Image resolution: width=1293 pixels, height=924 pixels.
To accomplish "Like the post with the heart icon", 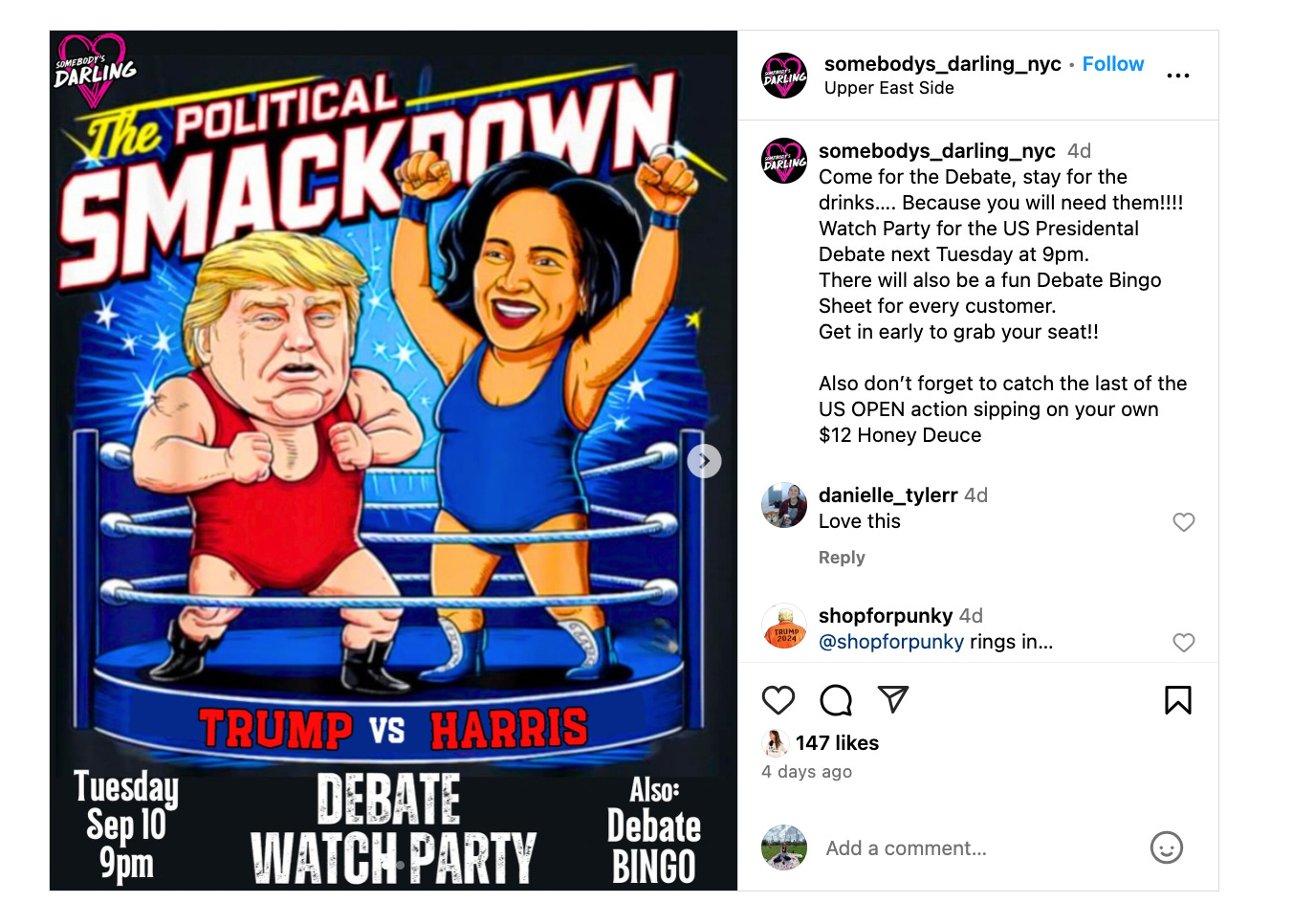I will point(778,700).
